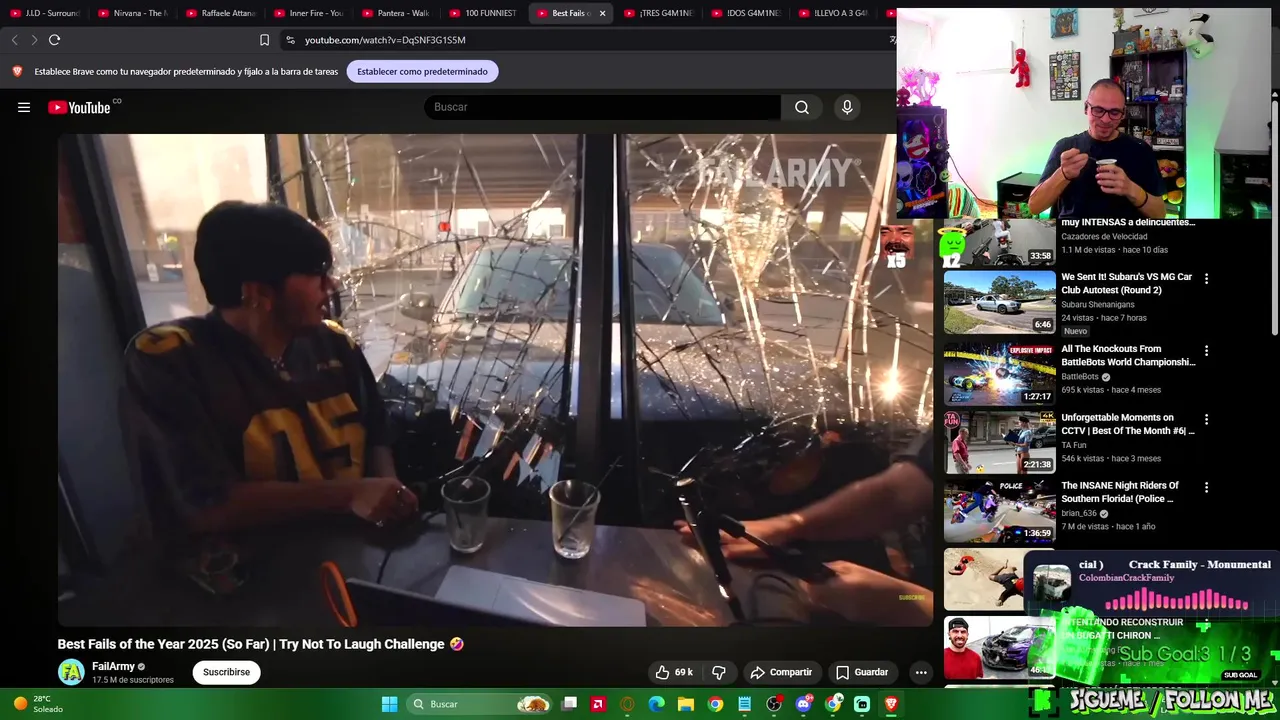
Task: Start voice search with microphone icon
Action: (x=847, y=107)
